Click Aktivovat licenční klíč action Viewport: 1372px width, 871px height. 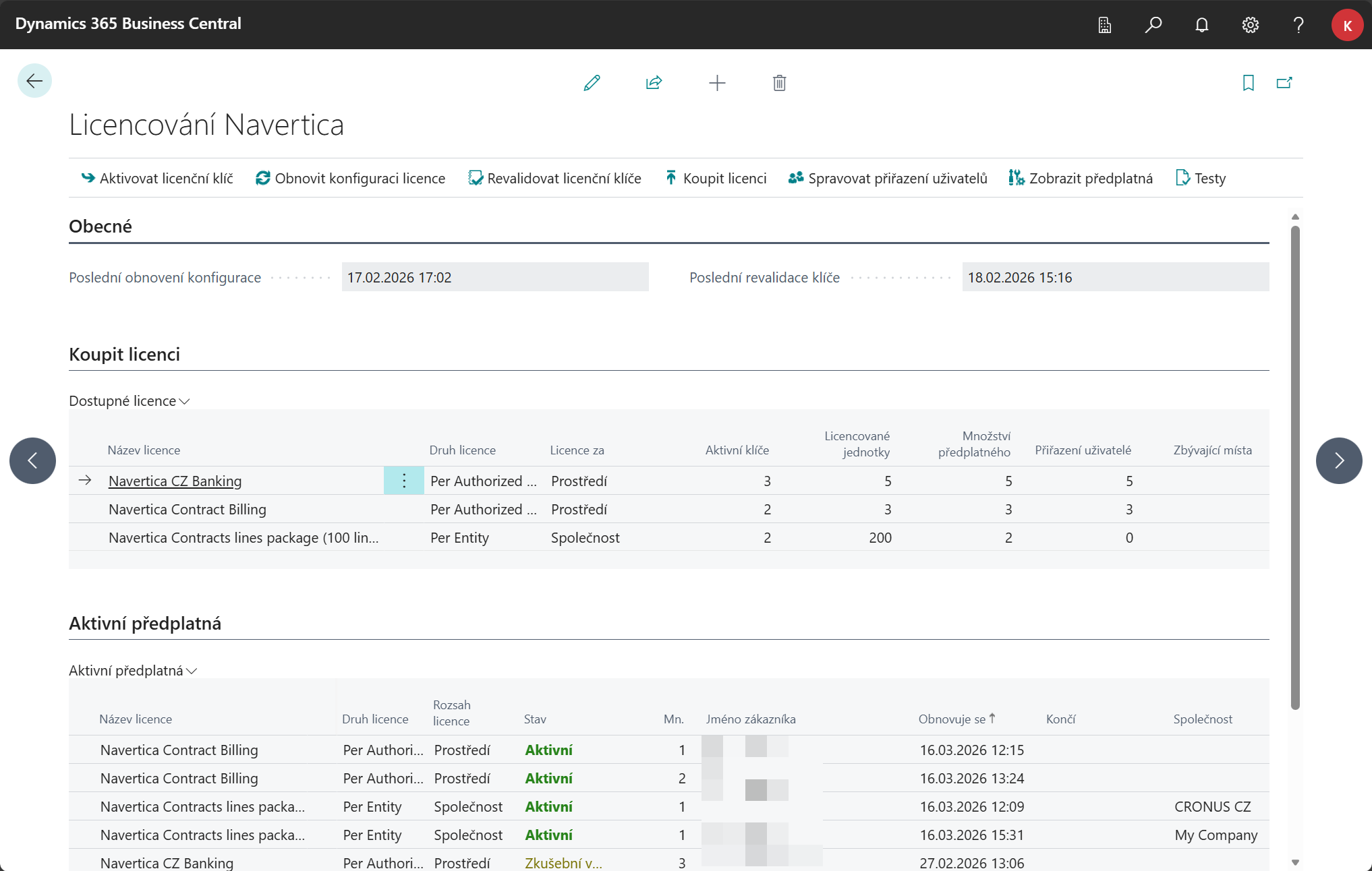157,178
